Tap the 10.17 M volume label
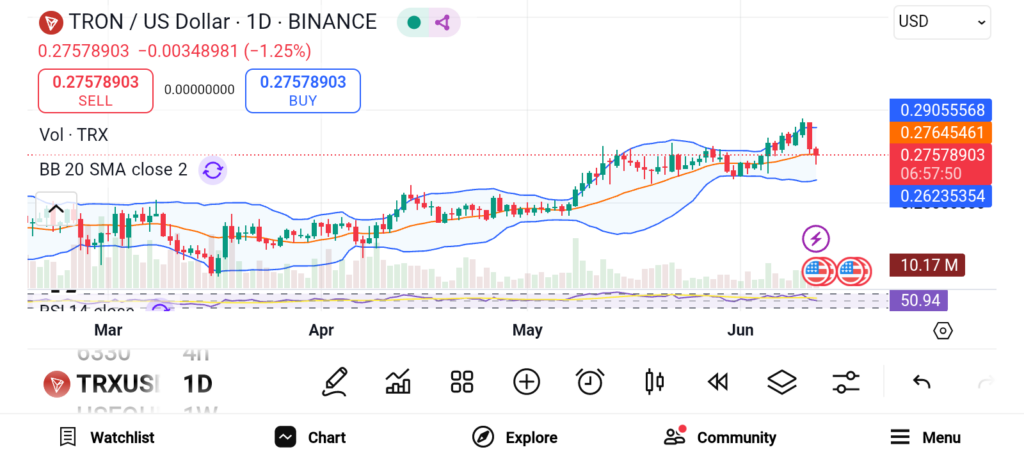The height and width of the screenshot is (461, 1024). click(x=927, y=265)
